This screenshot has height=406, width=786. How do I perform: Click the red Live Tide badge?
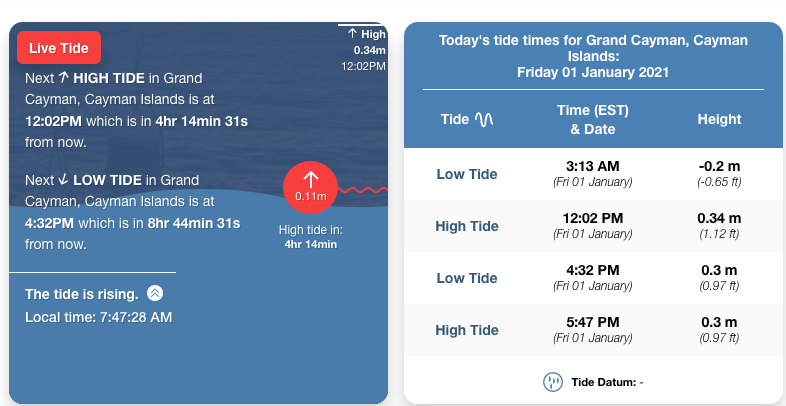(59, 47)
